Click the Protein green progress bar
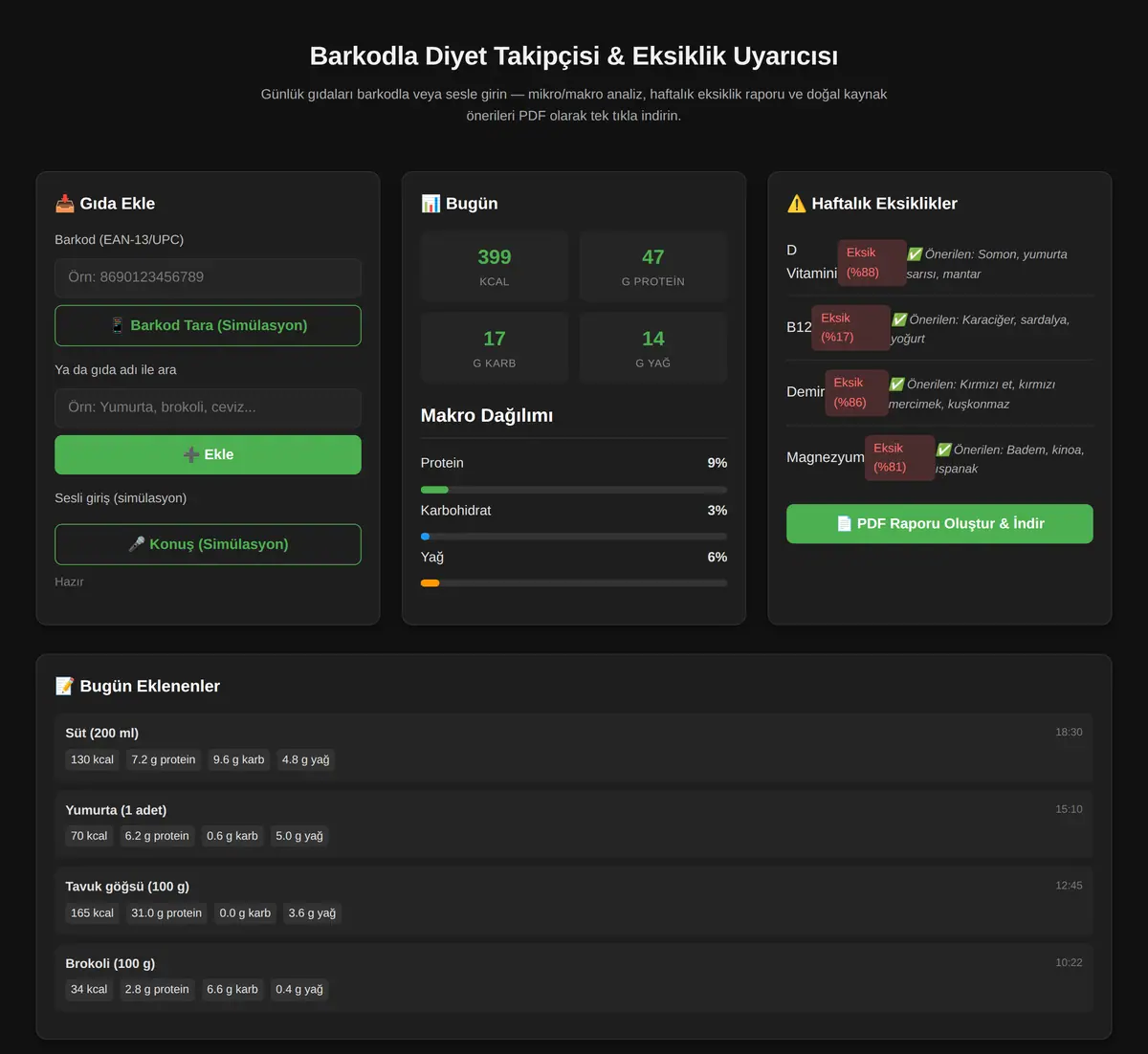The image size is (1148, 1054). [x=434, y=490]
